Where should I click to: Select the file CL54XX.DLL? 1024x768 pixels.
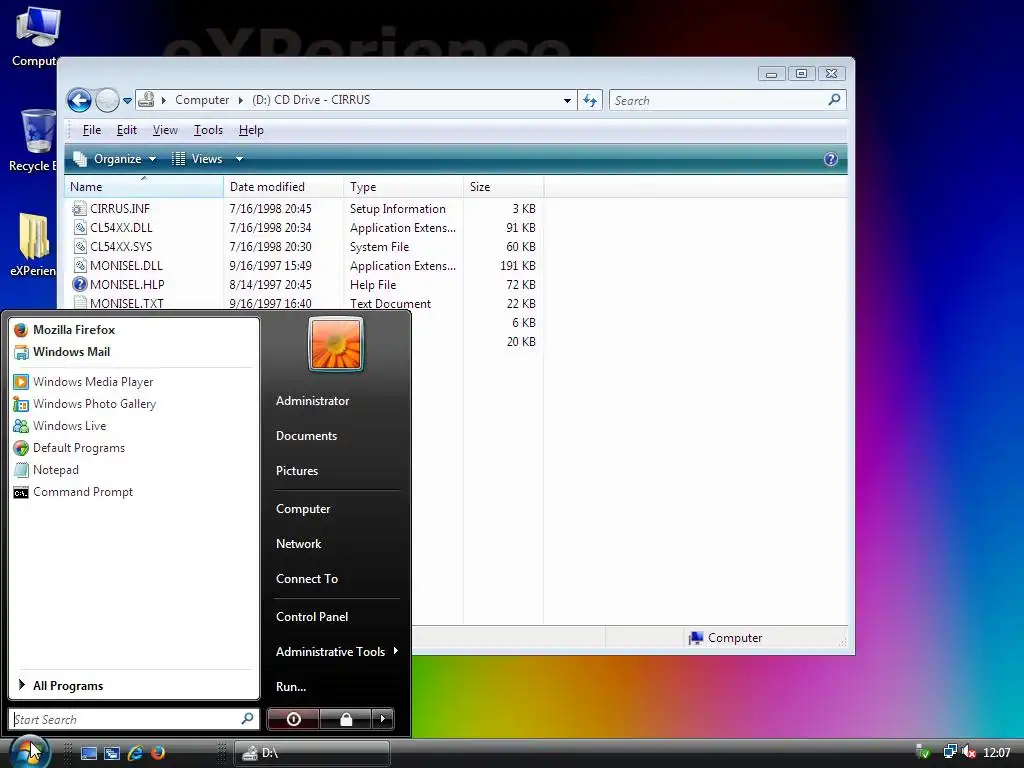pyautogui.click(x=121, y=228)
